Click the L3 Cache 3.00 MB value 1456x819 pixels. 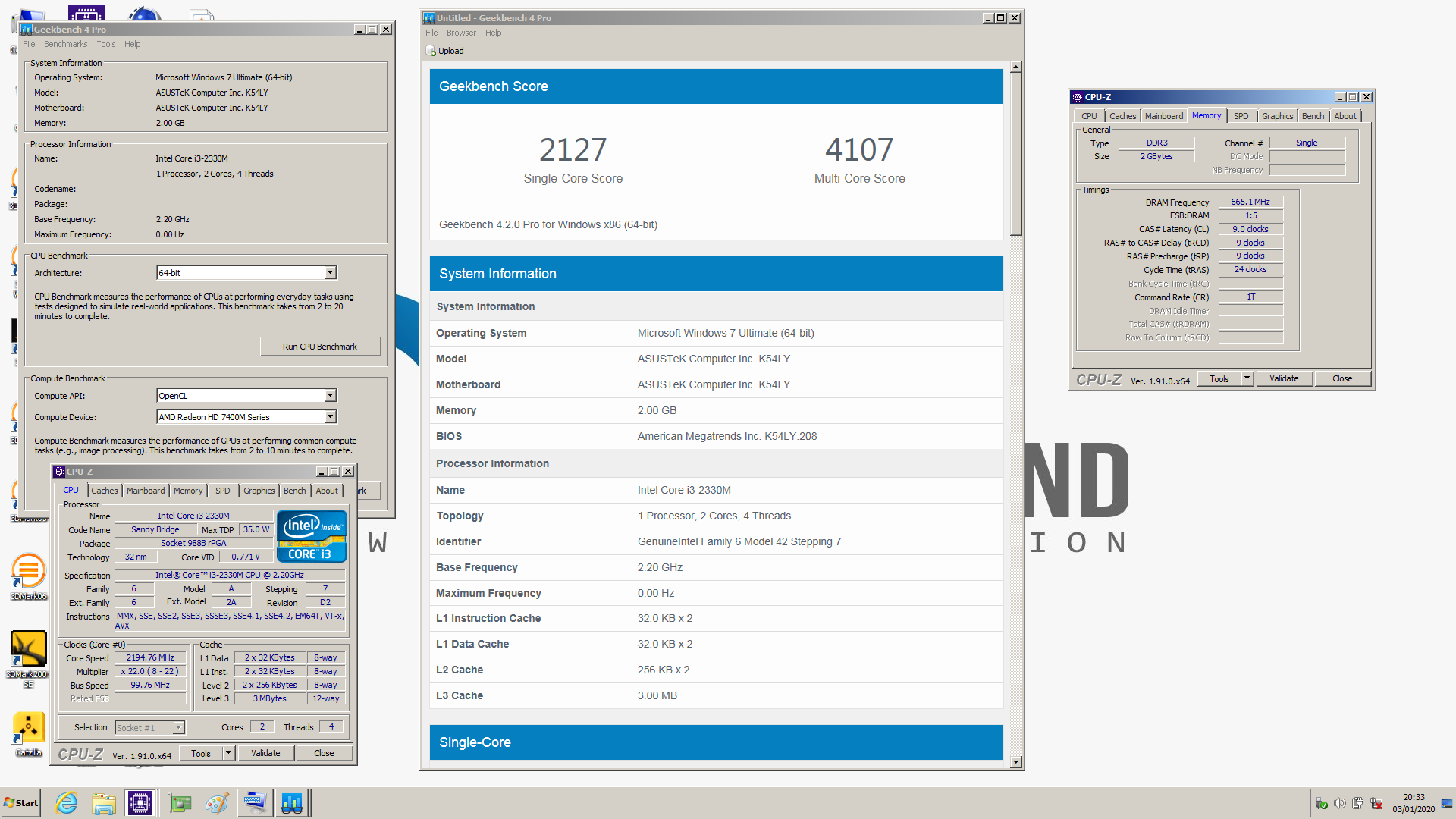click(657, 695)
